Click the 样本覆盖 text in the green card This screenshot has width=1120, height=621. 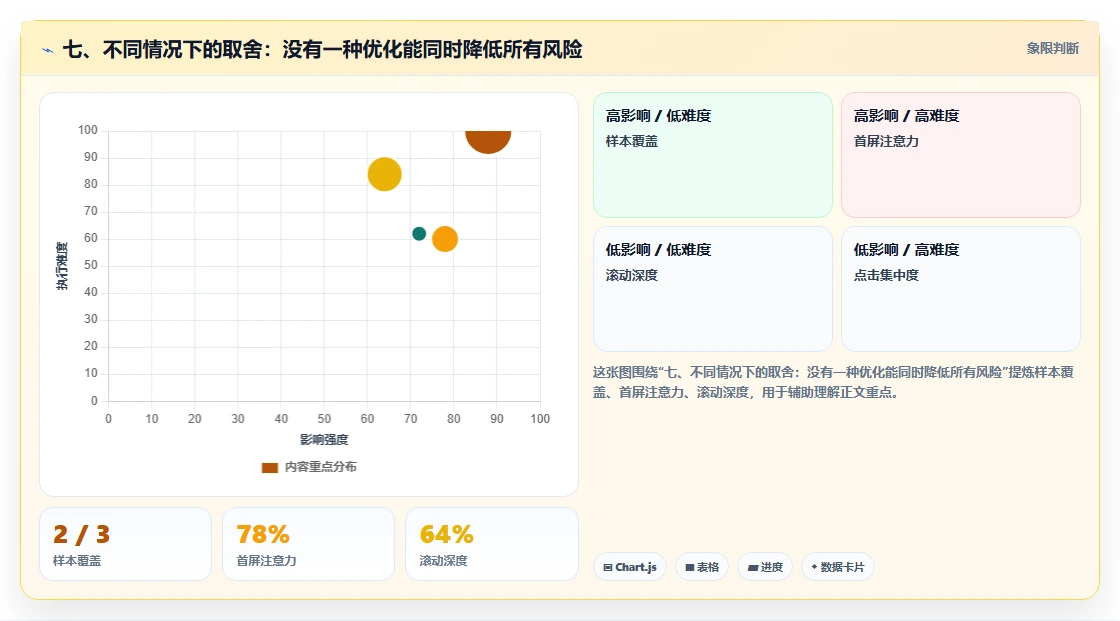click(x=631, y=141)
